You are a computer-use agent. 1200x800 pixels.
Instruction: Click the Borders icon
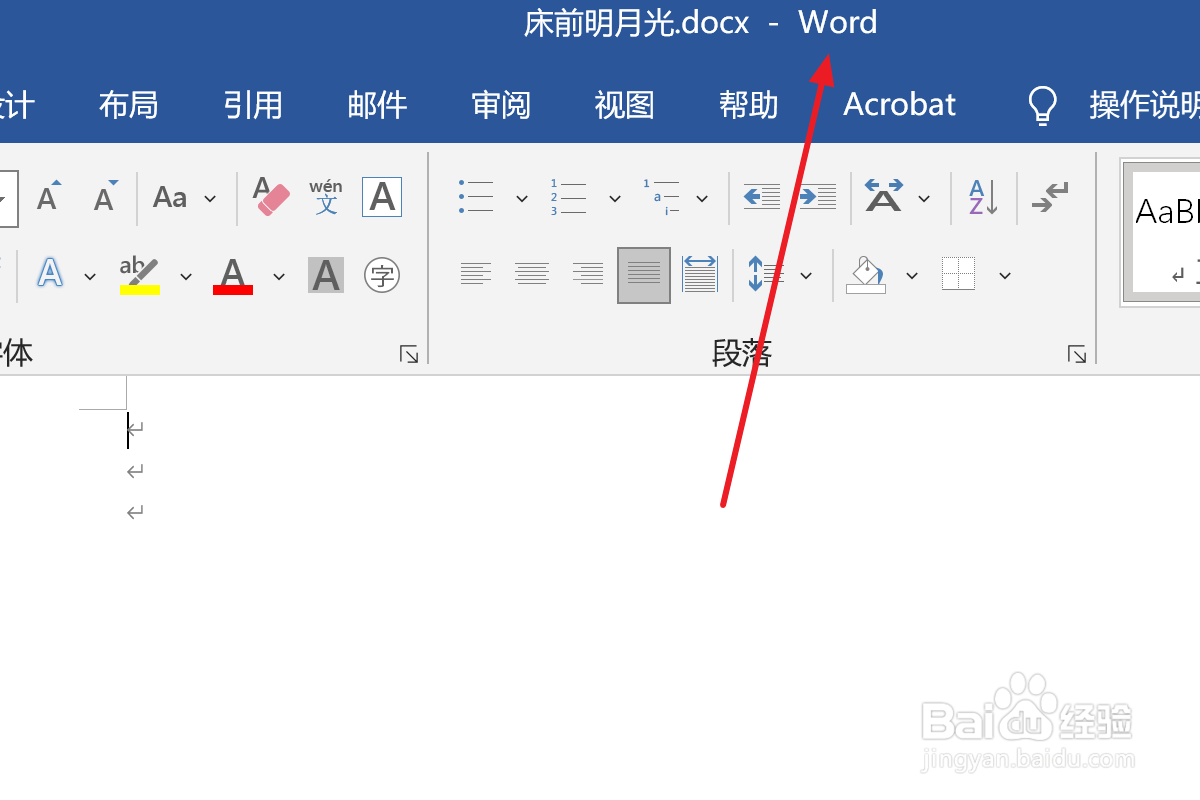pyautogui.click(x=958, y=274)
